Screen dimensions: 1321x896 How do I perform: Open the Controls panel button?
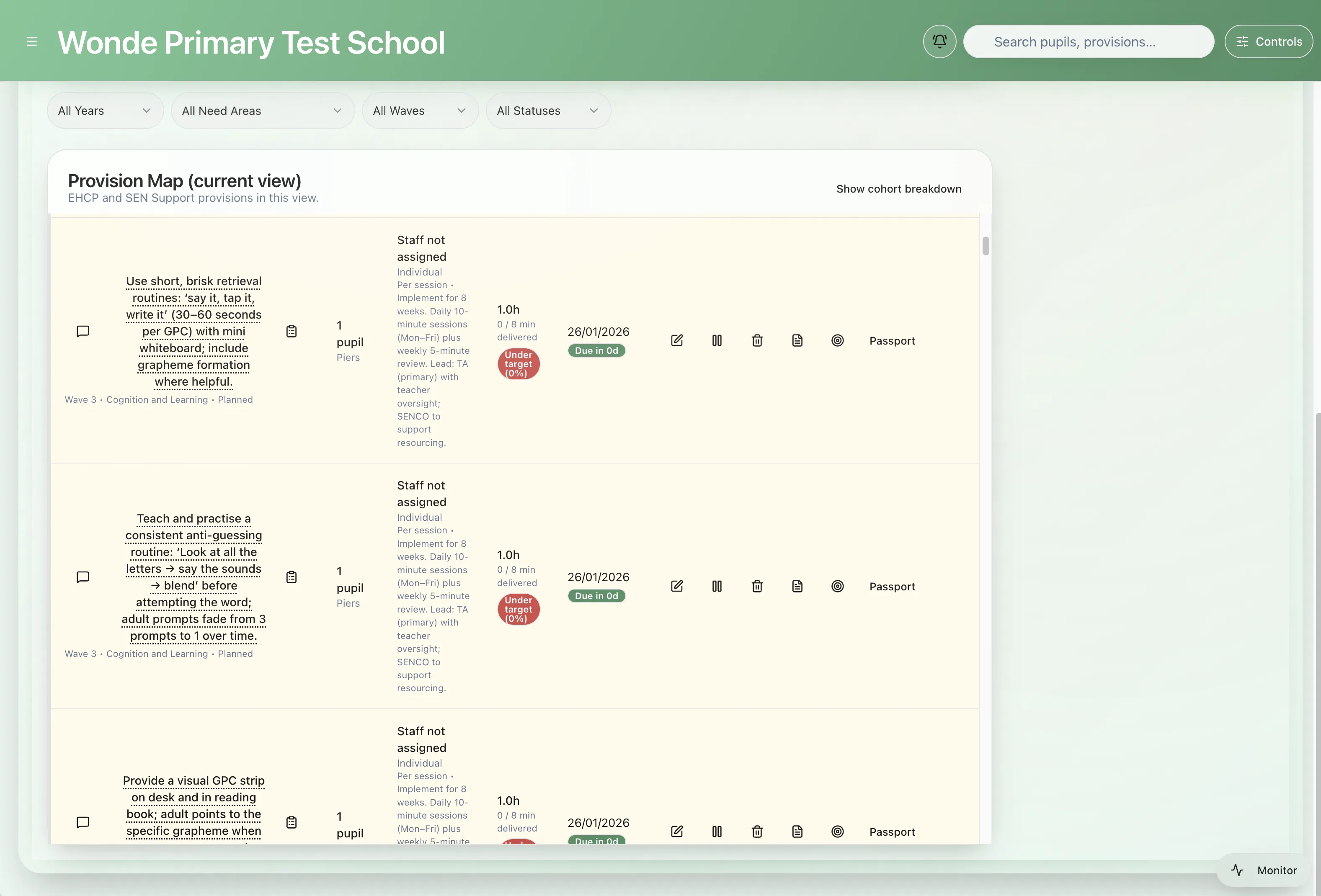pyautogui.click(x=1268, y=41)
